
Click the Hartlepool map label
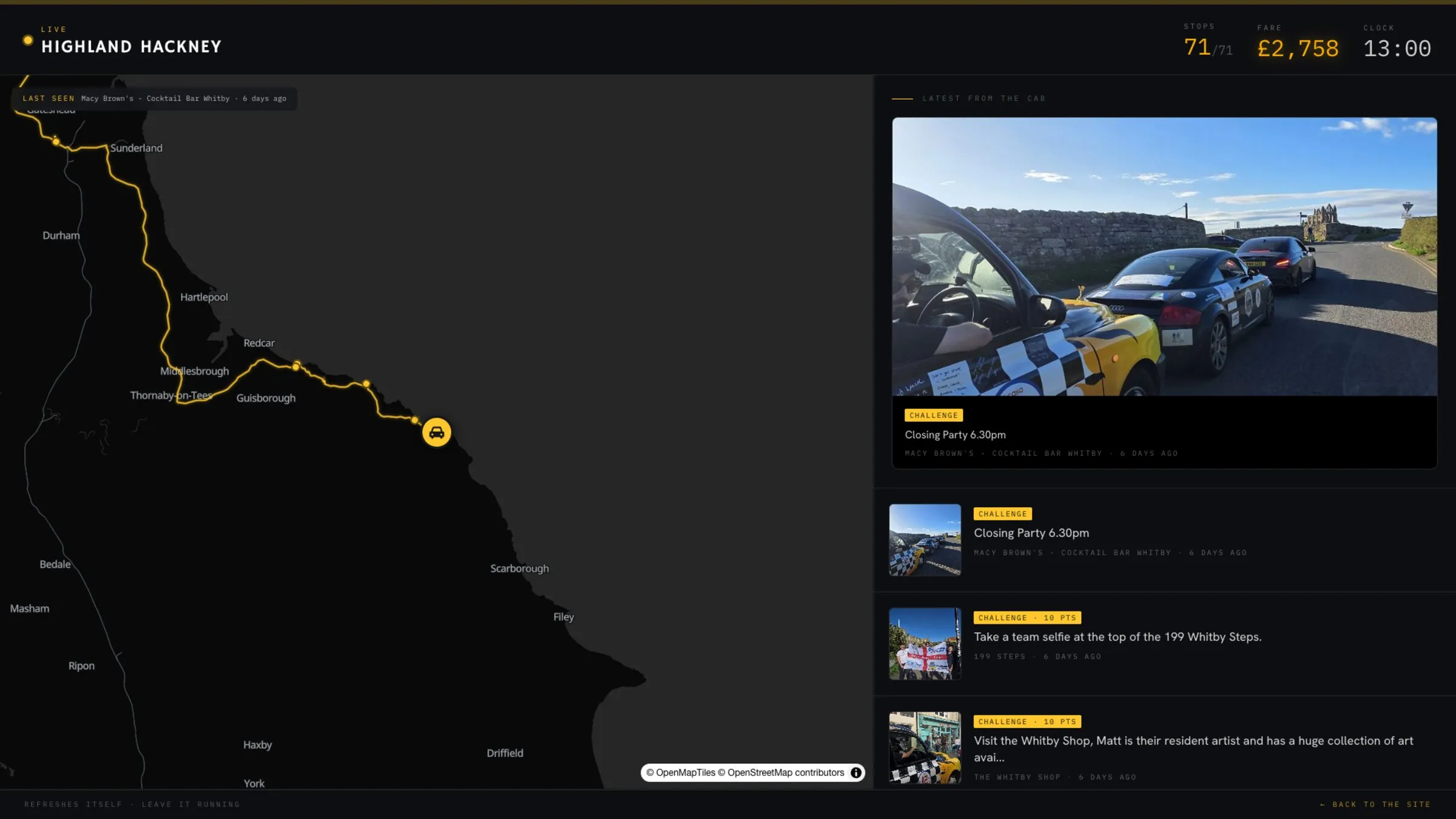pyautogui.click(x=204, y=297)
